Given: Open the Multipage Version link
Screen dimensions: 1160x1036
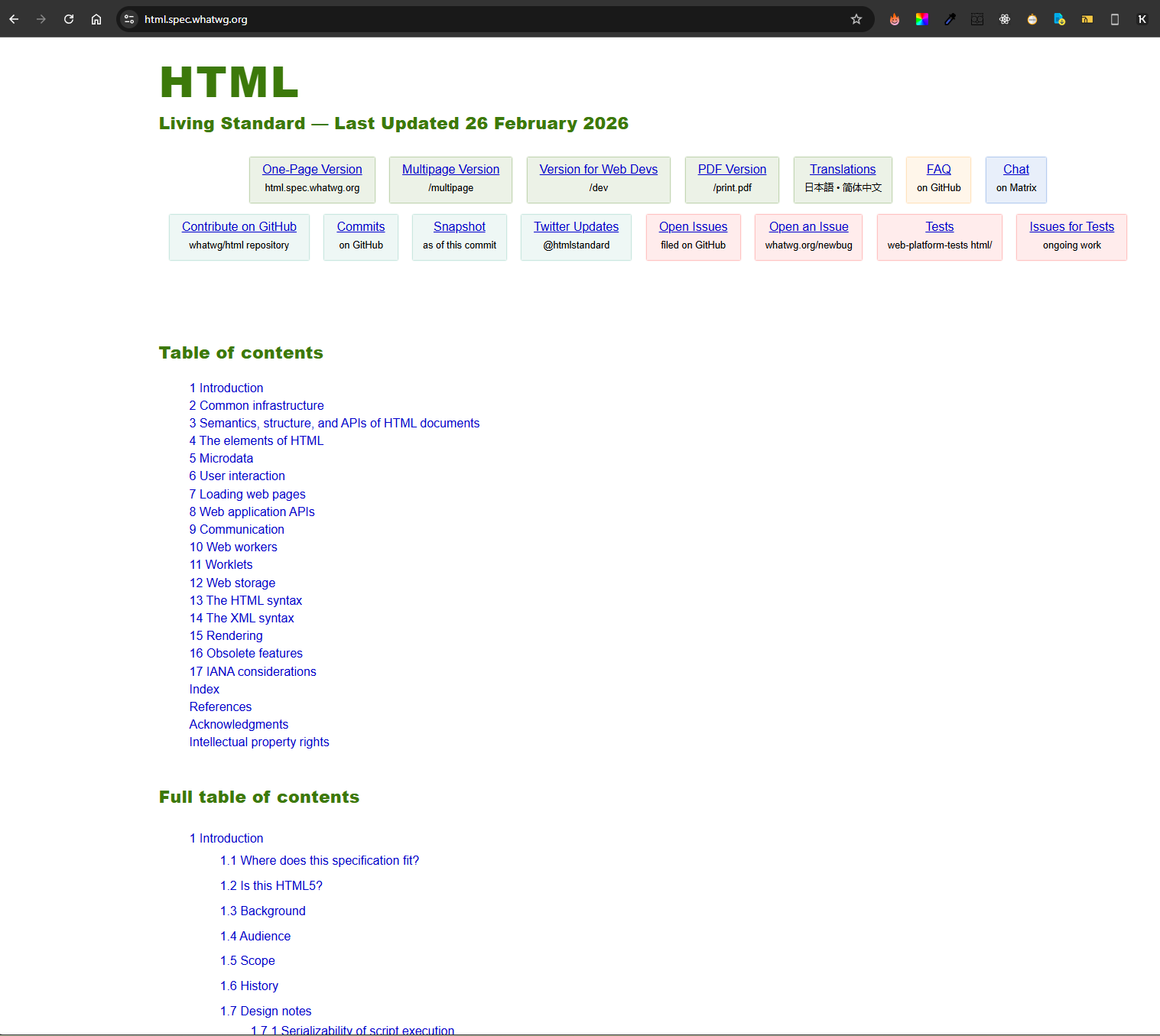Looking at the screenshot, I should tap(450, 169).
